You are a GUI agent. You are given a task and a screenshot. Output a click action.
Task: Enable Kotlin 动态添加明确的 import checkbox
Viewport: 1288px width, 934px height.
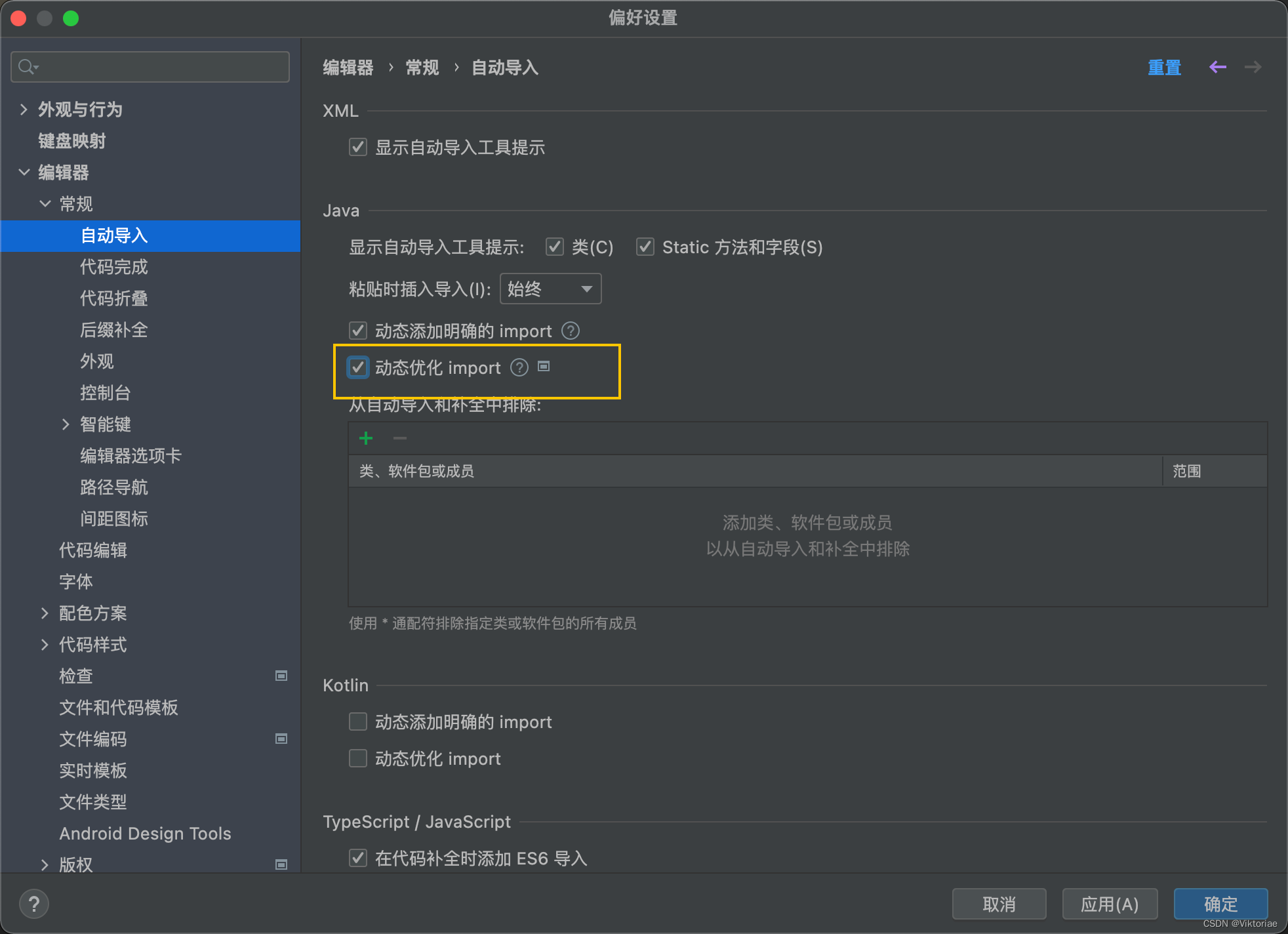(x=358, y=721)
